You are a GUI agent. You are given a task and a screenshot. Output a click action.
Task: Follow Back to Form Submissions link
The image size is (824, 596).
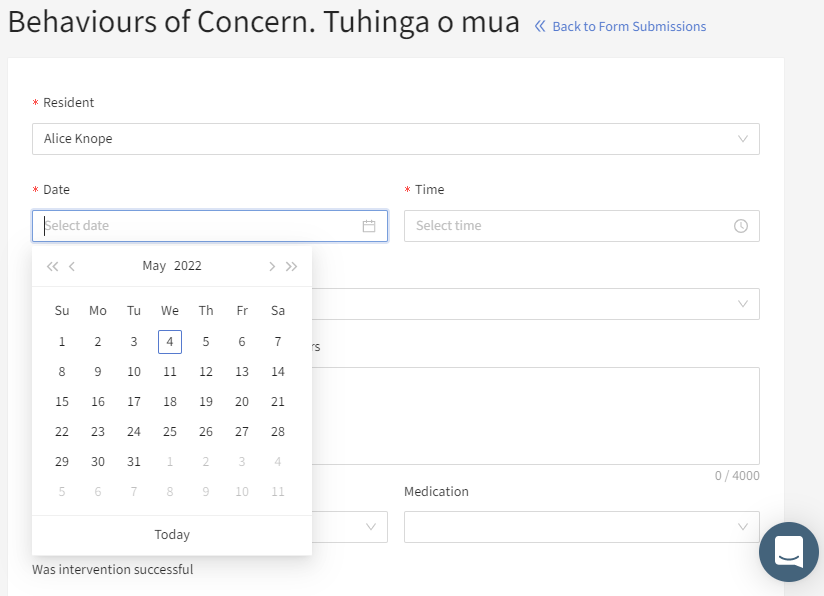click(629, 26)
